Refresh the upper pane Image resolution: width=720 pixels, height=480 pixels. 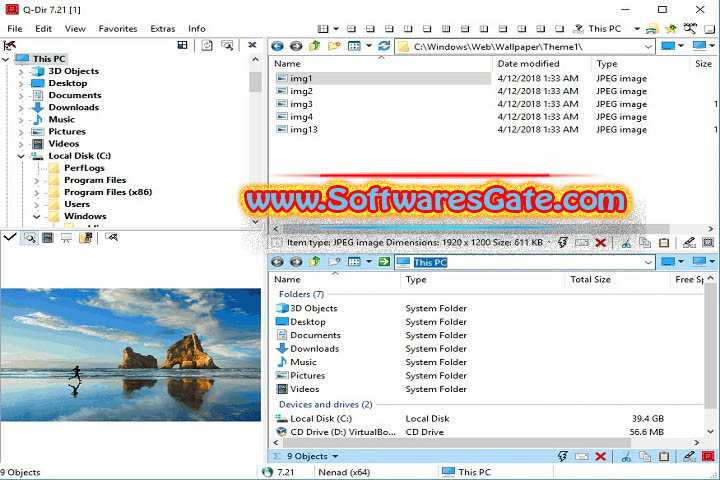[384, 46]
